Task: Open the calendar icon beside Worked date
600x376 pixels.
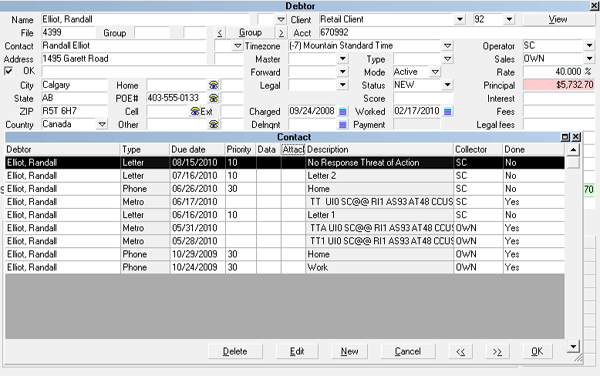Action: point(447,112)
